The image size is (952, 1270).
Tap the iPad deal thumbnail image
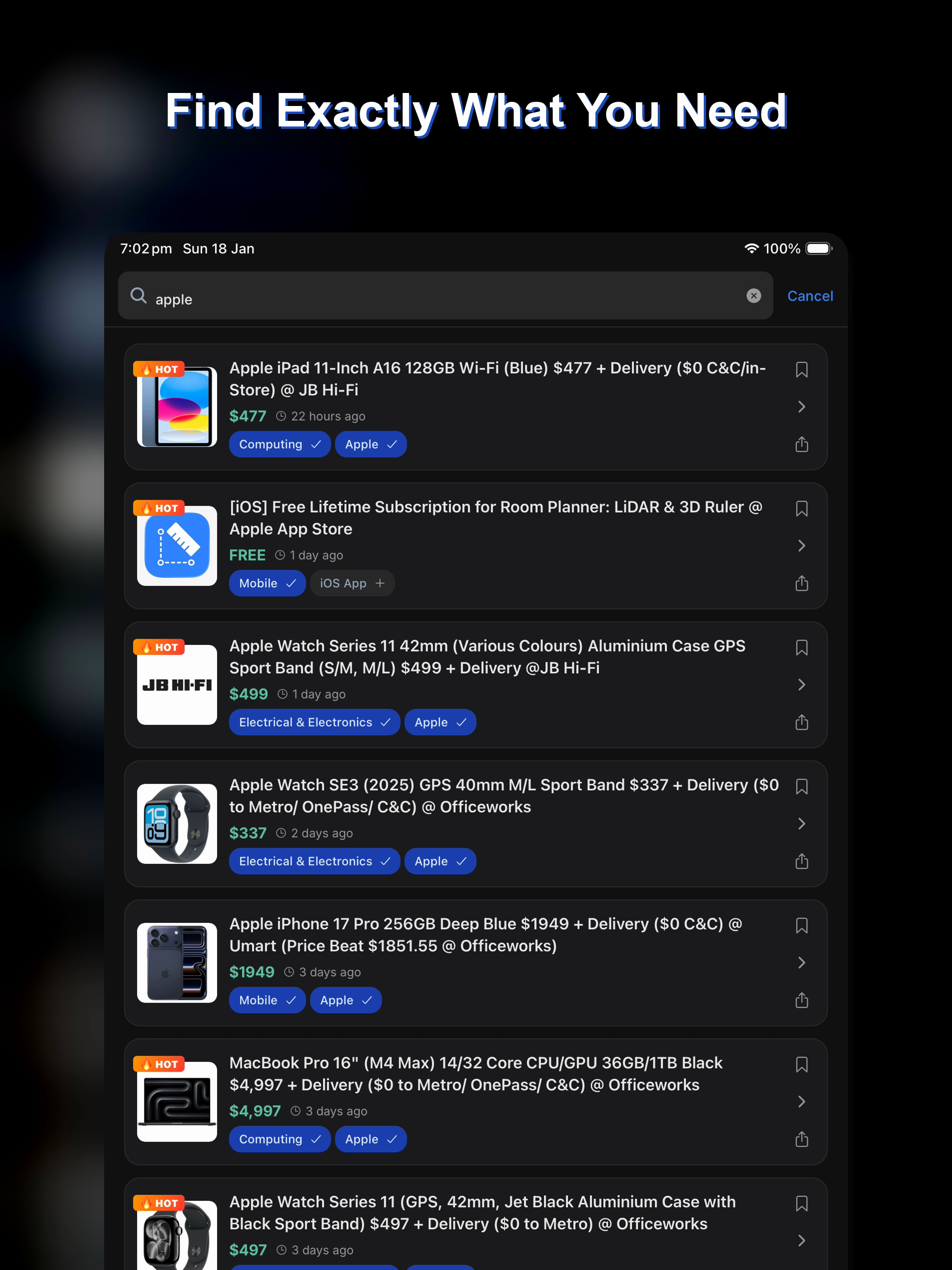pos(177,406)
